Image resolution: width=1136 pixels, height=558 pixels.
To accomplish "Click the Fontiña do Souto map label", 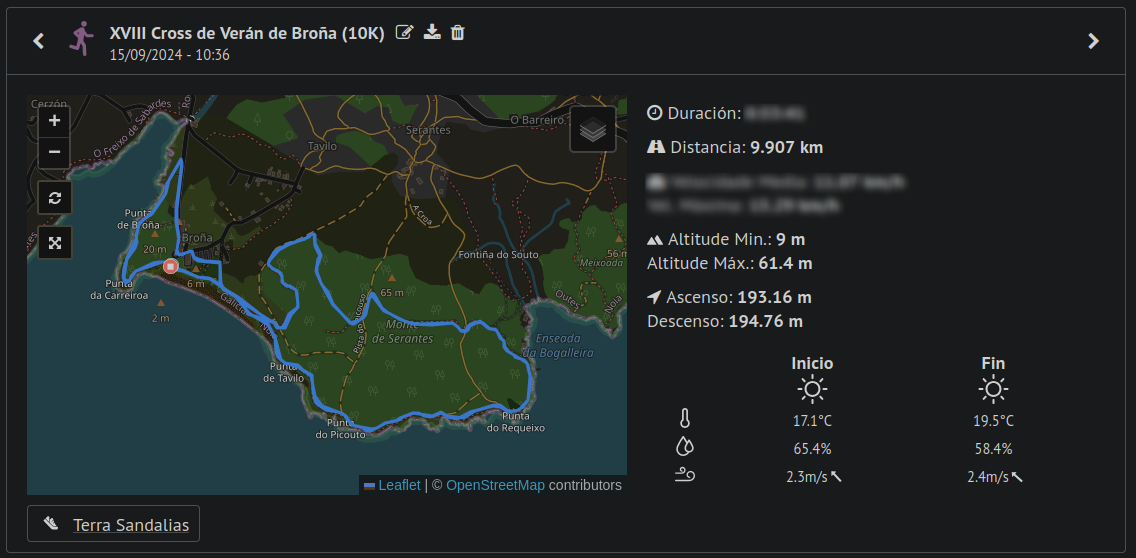I will (499, 254).
